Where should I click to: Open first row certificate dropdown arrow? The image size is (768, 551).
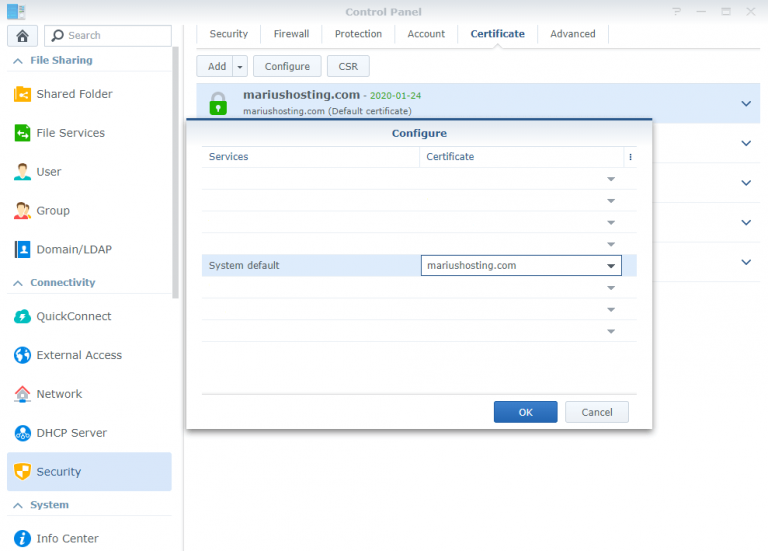pos(611,179)
